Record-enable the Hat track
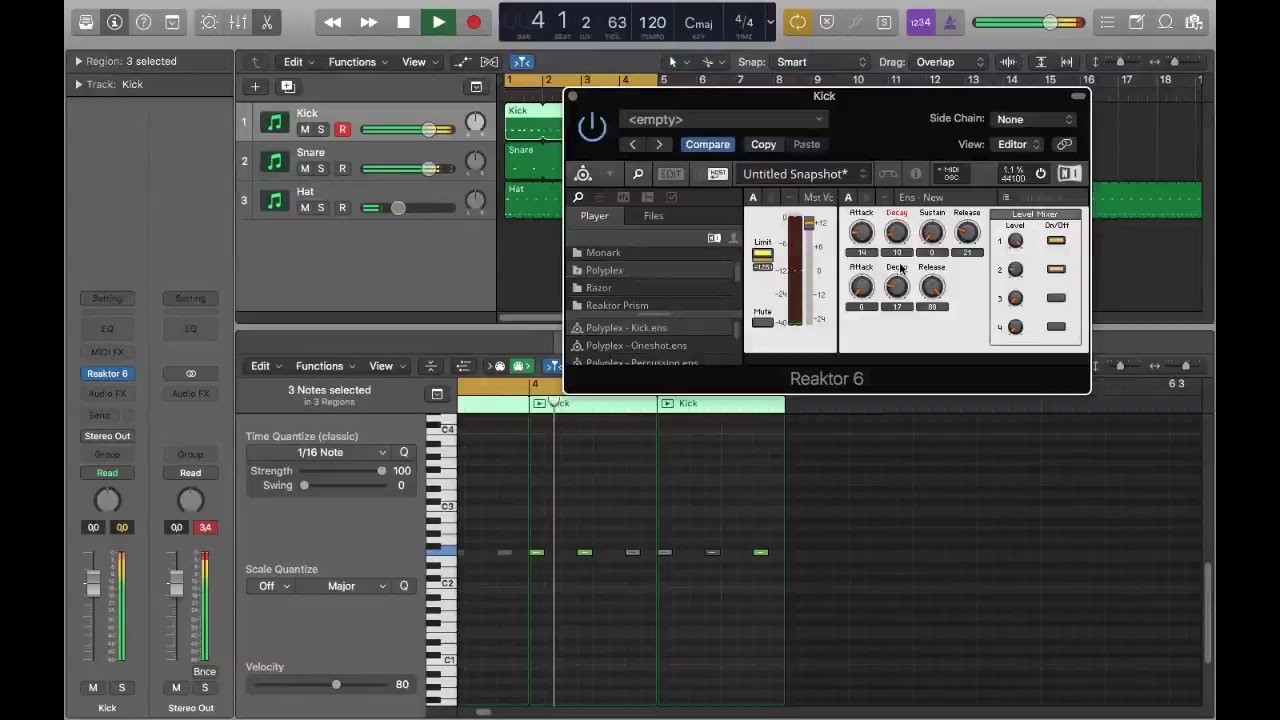This screenshot has height=720, width=1280. point(342,207)
